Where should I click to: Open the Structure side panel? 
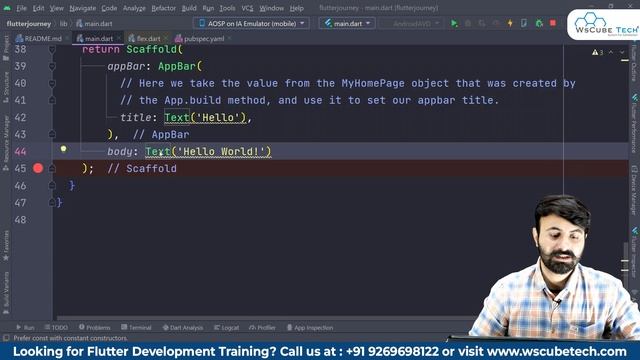(x=6, y=87)
